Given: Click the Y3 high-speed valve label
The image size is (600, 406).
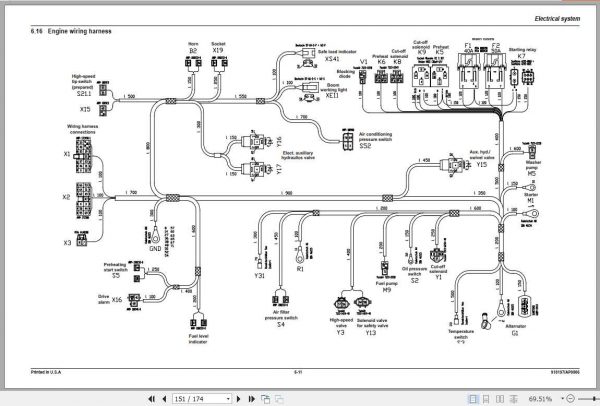Looking at the screenshot, I should coord(341,333).
